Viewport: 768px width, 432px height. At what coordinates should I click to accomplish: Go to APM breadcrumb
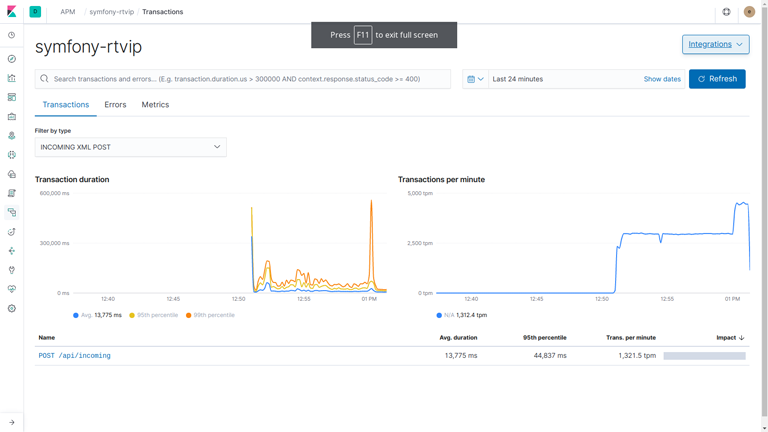pos(68,12)
